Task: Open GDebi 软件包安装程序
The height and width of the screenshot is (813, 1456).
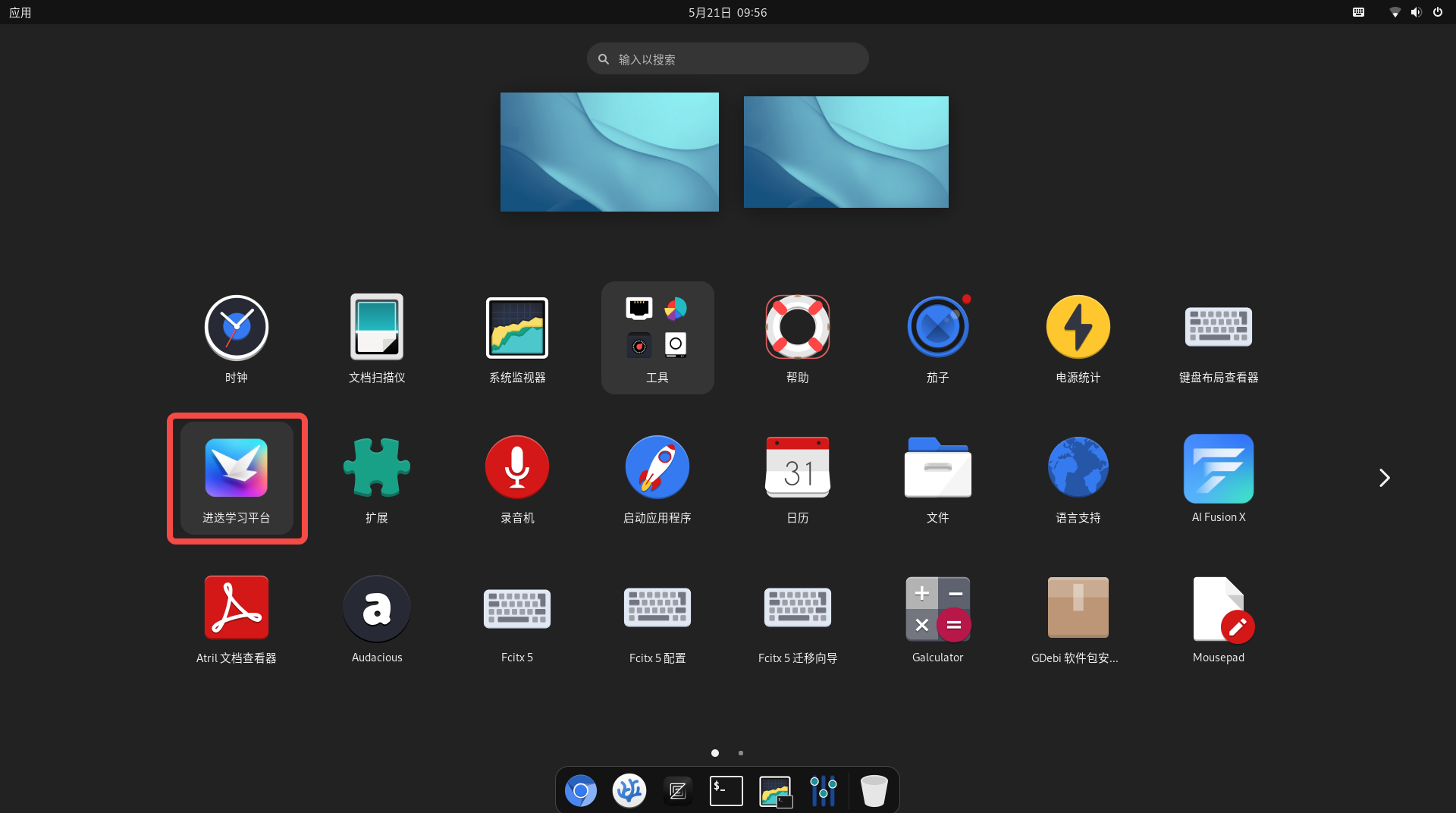Action: (1078, 619)
